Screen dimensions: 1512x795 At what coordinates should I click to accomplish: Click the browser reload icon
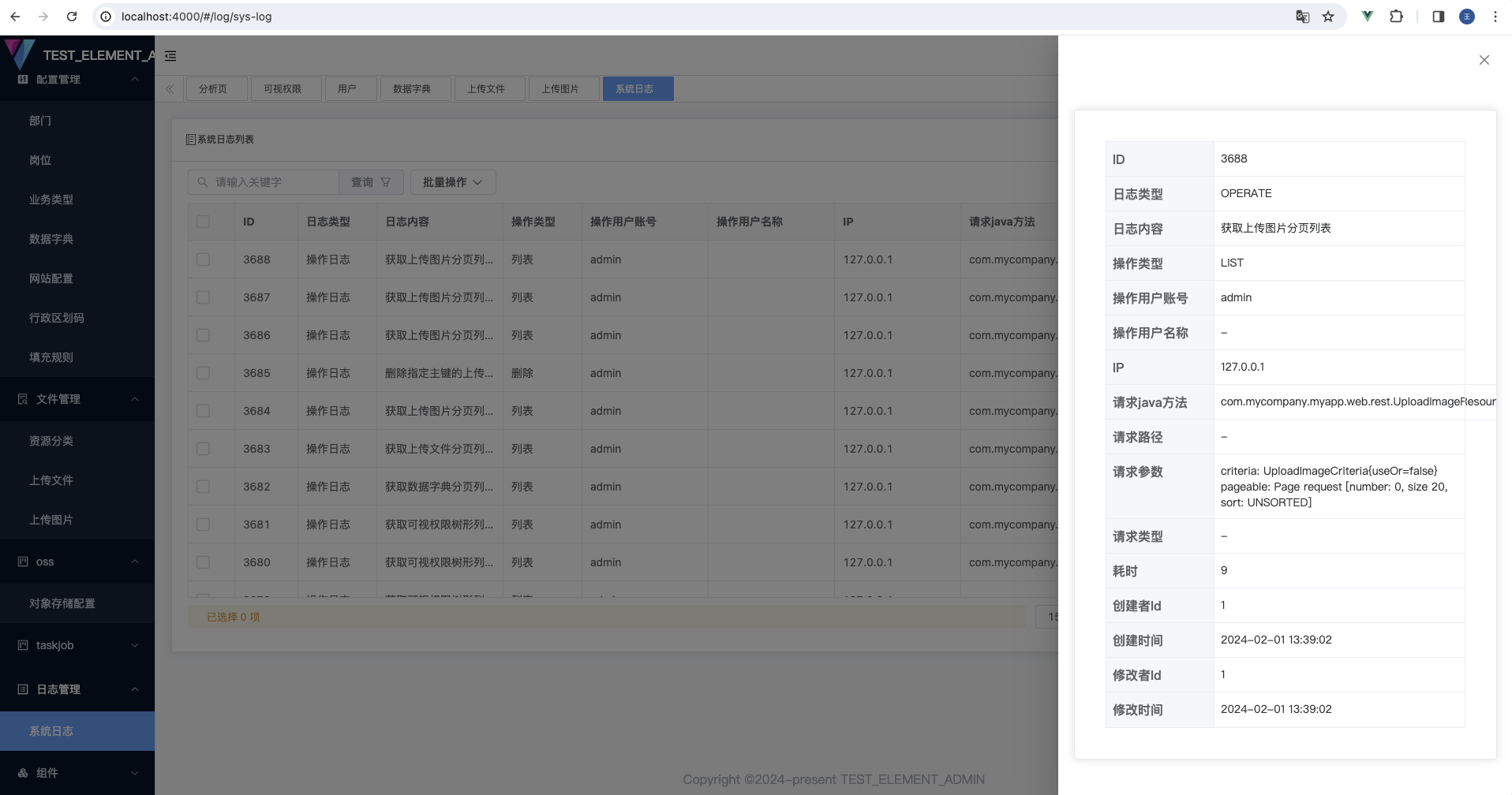71,16
